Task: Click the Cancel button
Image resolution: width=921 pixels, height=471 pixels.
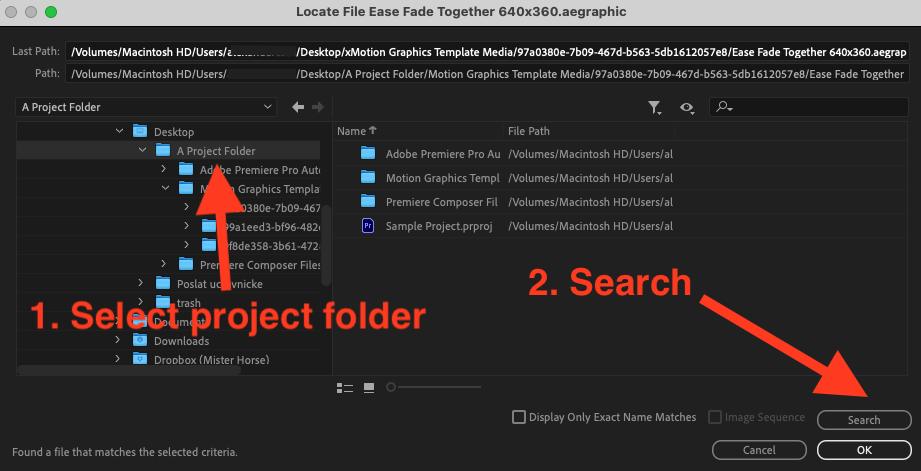Action: click(759, 450)
